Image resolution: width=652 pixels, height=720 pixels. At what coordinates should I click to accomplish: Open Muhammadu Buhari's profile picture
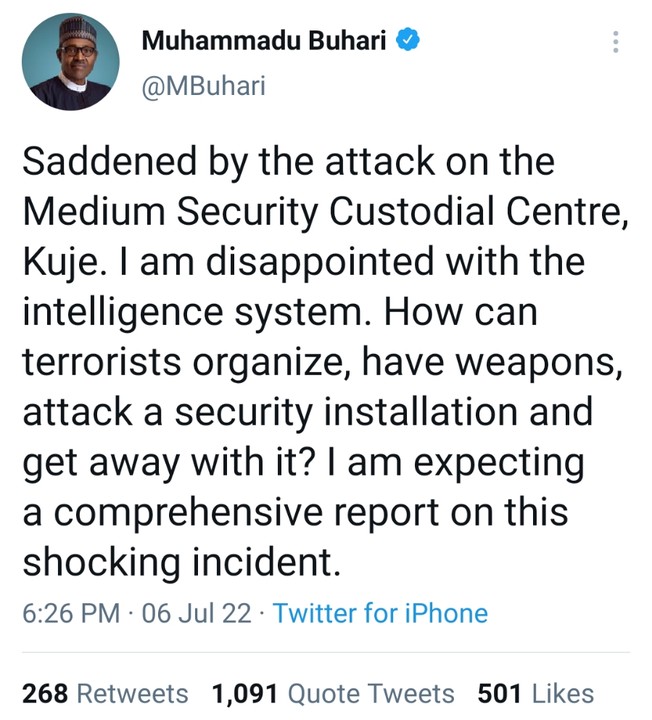pos(70,62)
